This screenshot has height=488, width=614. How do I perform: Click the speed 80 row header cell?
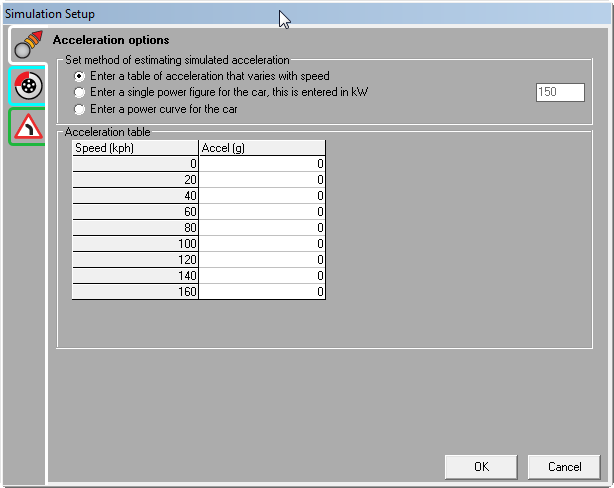[x=135, y=228]
